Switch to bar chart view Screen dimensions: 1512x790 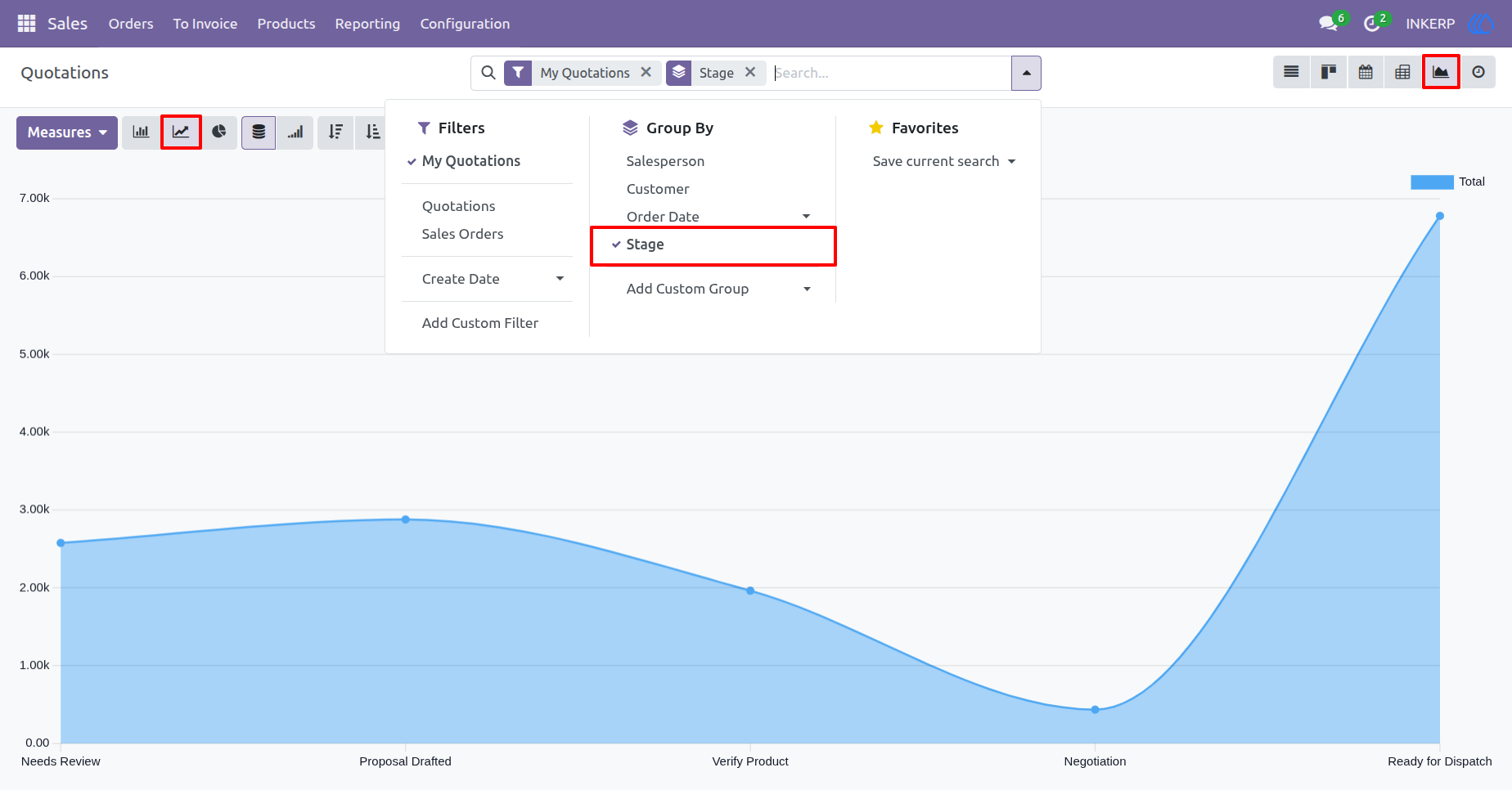(x=142, y=132)
